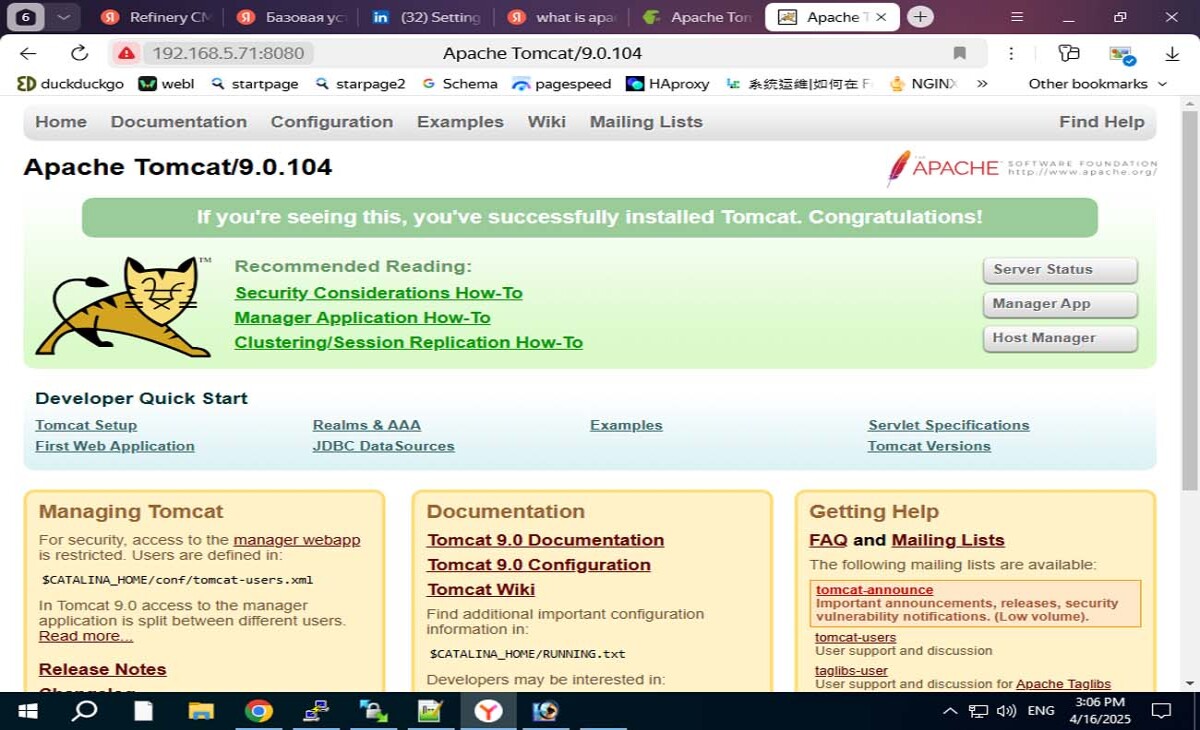Open Security Considerations How-To link
Screen dimensions: 1200x730
coord(379,293)
